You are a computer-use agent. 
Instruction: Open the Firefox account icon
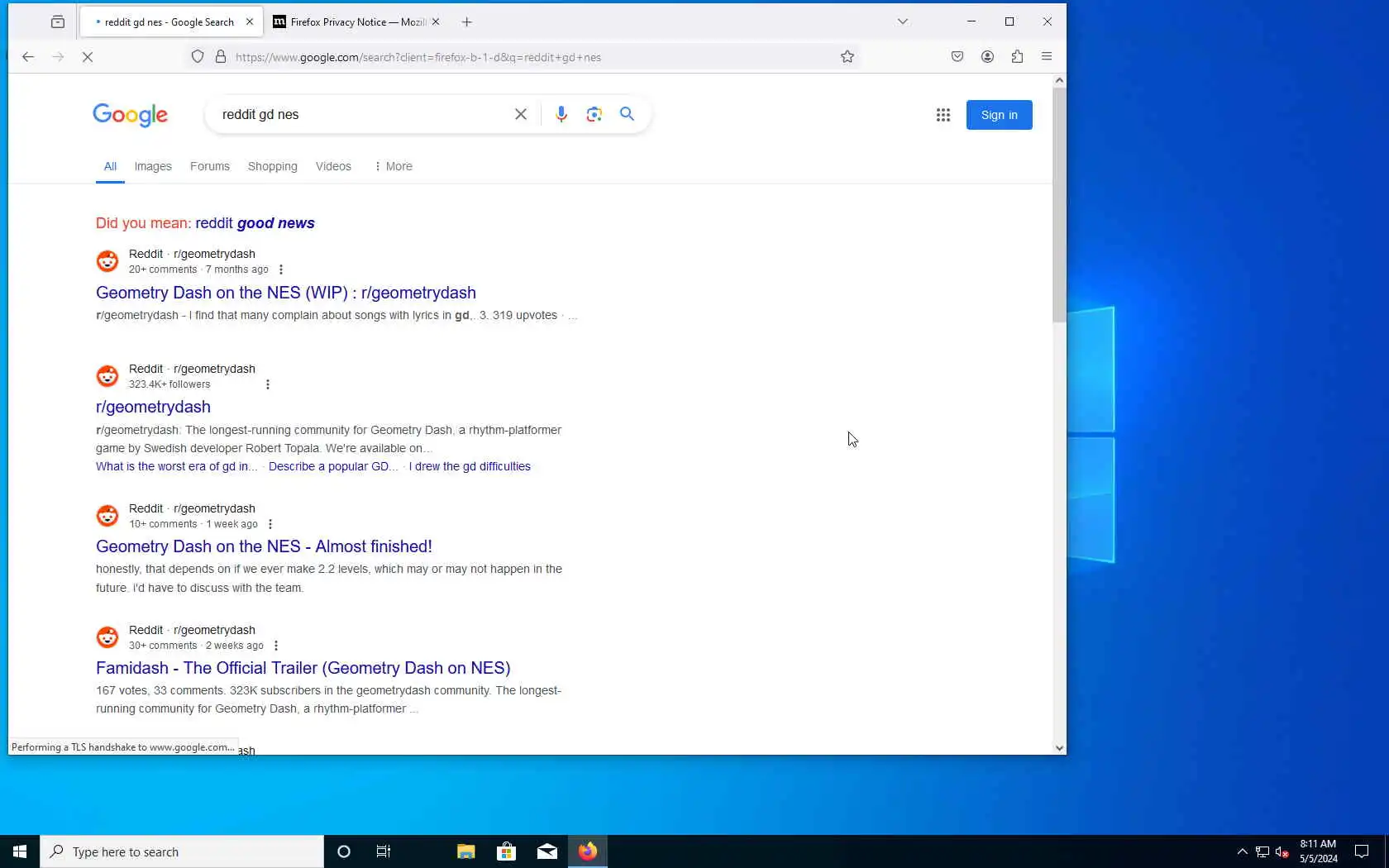coord(987,57)
